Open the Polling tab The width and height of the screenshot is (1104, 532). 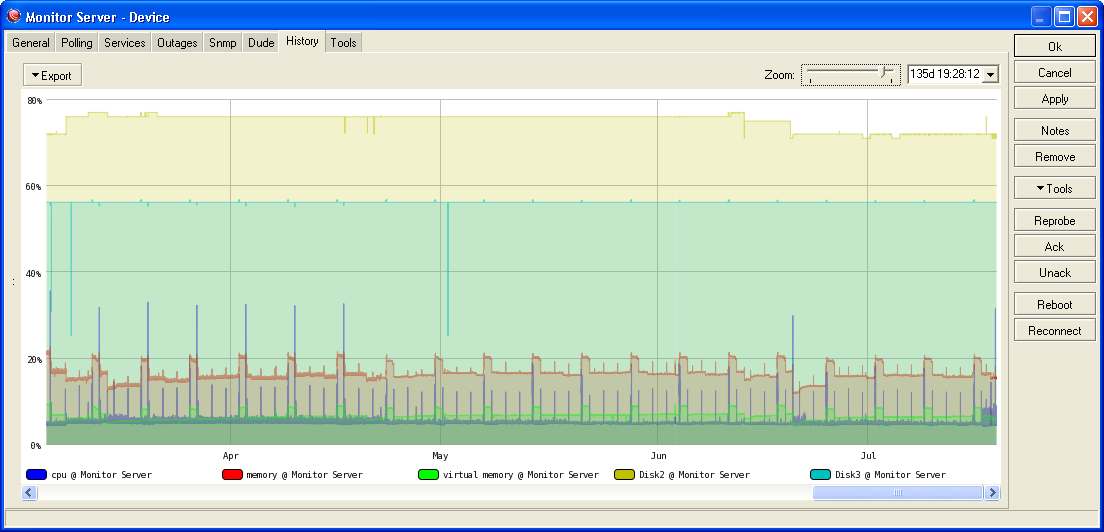(77, 43)
